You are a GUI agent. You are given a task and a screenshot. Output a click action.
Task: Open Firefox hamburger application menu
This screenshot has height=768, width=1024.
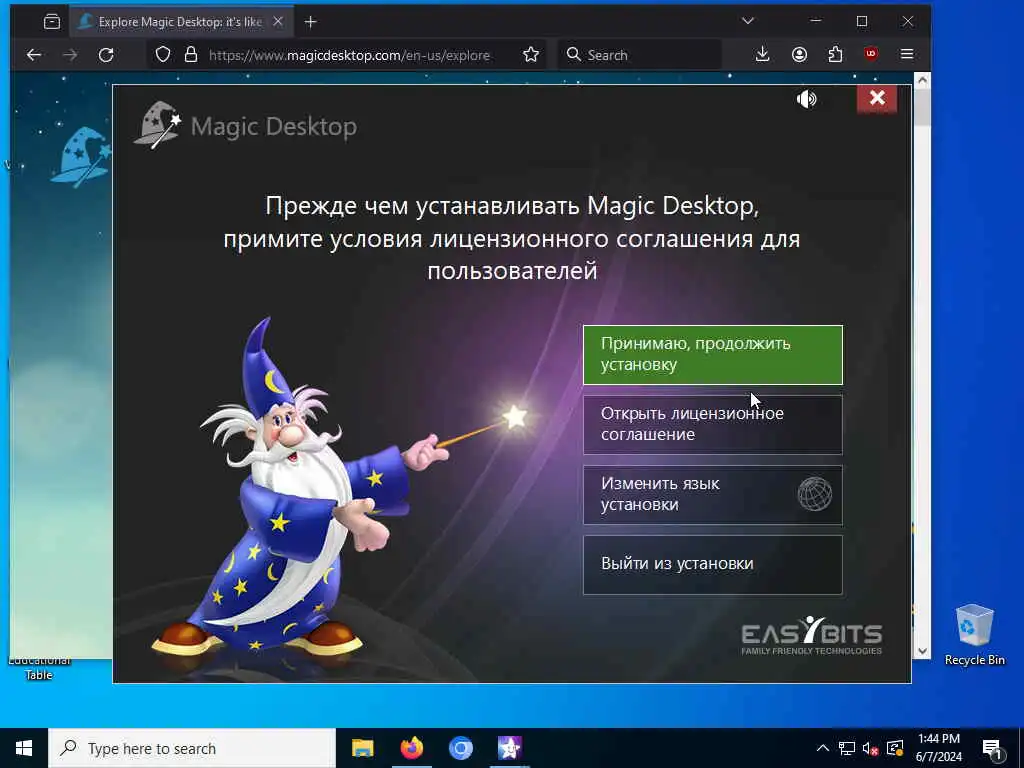click(907, 55)
